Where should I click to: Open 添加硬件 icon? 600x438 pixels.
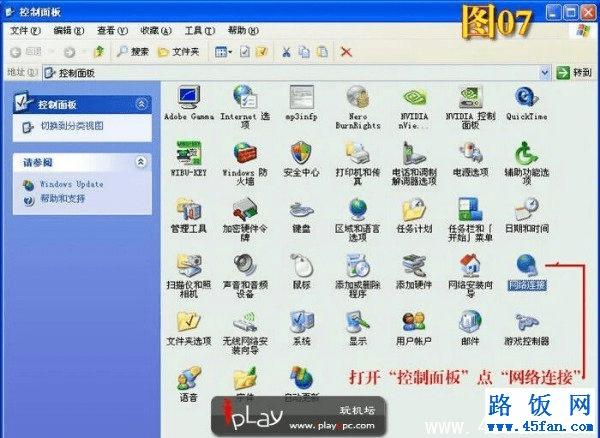414,265
